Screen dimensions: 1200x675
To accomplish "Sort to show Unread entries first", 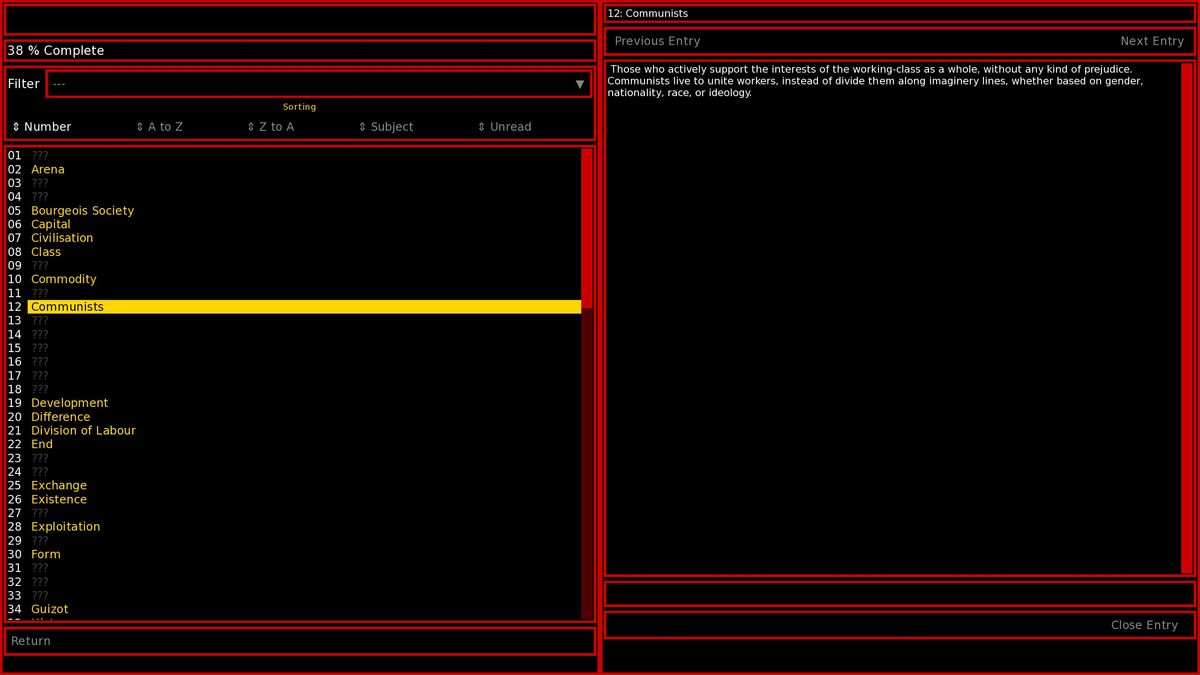I will coord(504,126).
